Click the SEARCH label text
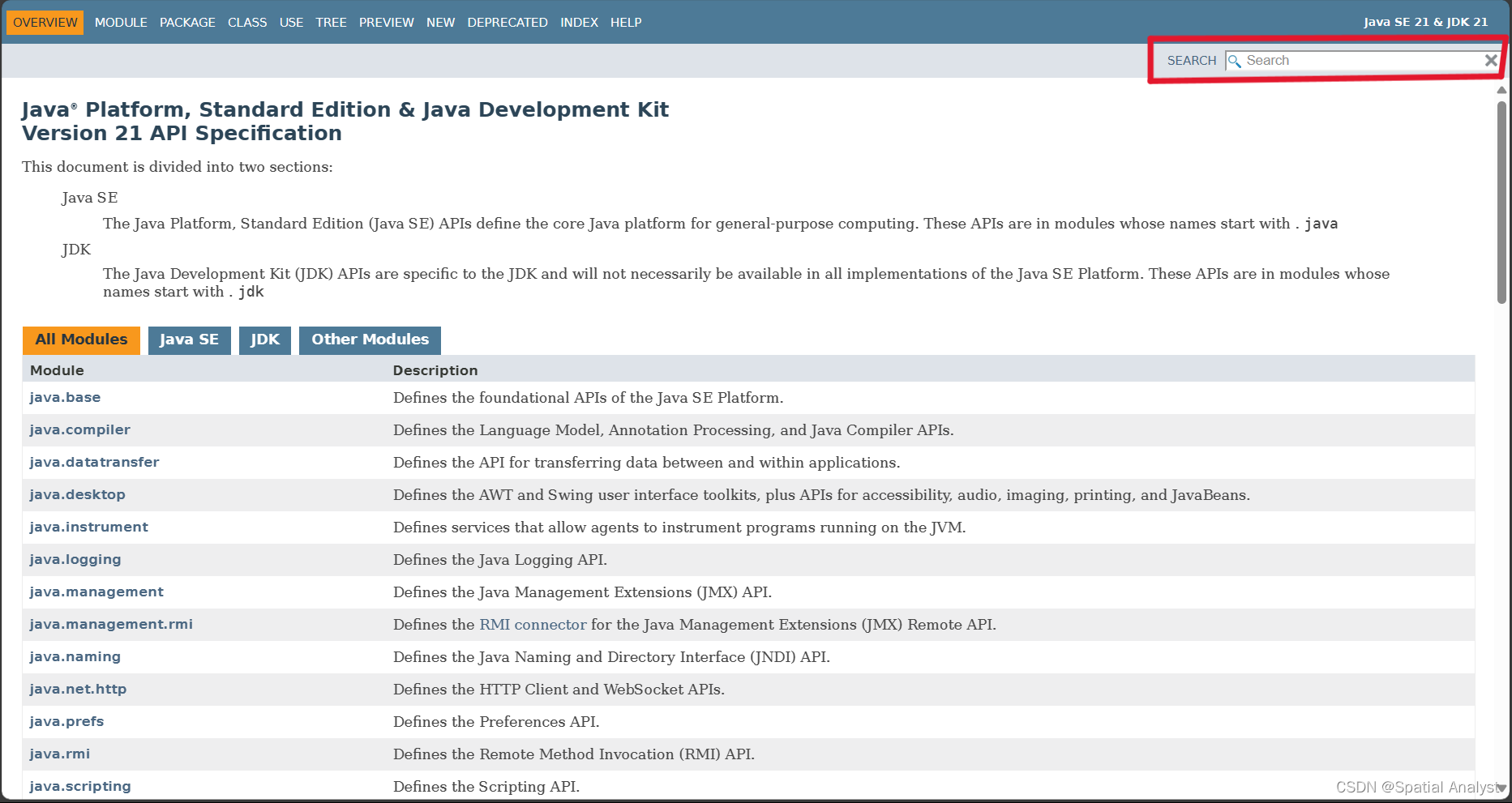 coord(1192,61)
